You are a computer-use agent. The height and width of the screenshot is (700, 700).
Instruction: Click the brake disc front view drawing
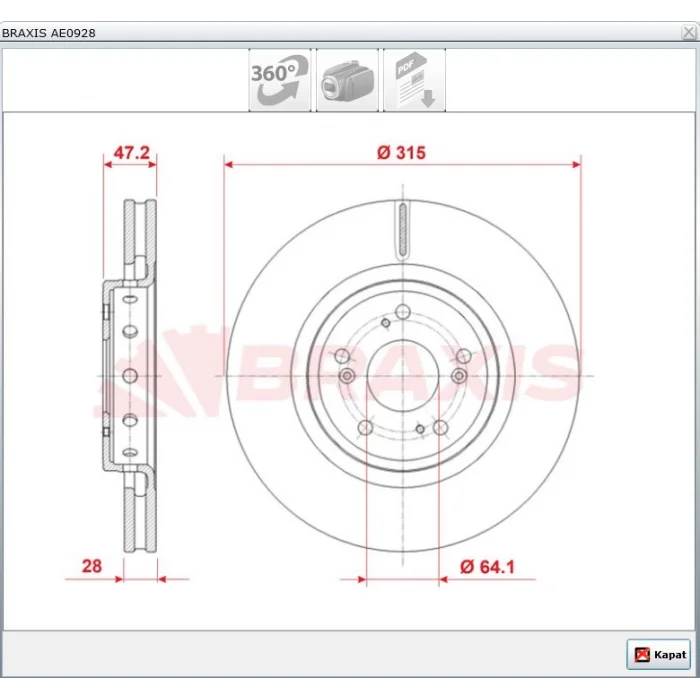(x=403, y=376)
